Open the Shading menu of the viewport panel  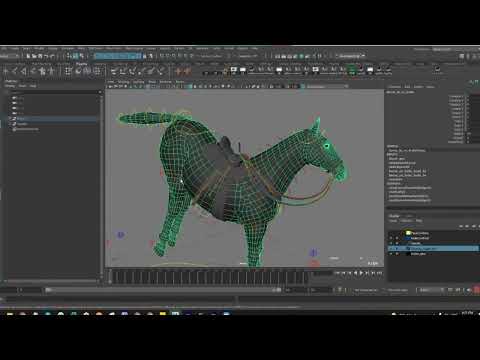[123, 82]
